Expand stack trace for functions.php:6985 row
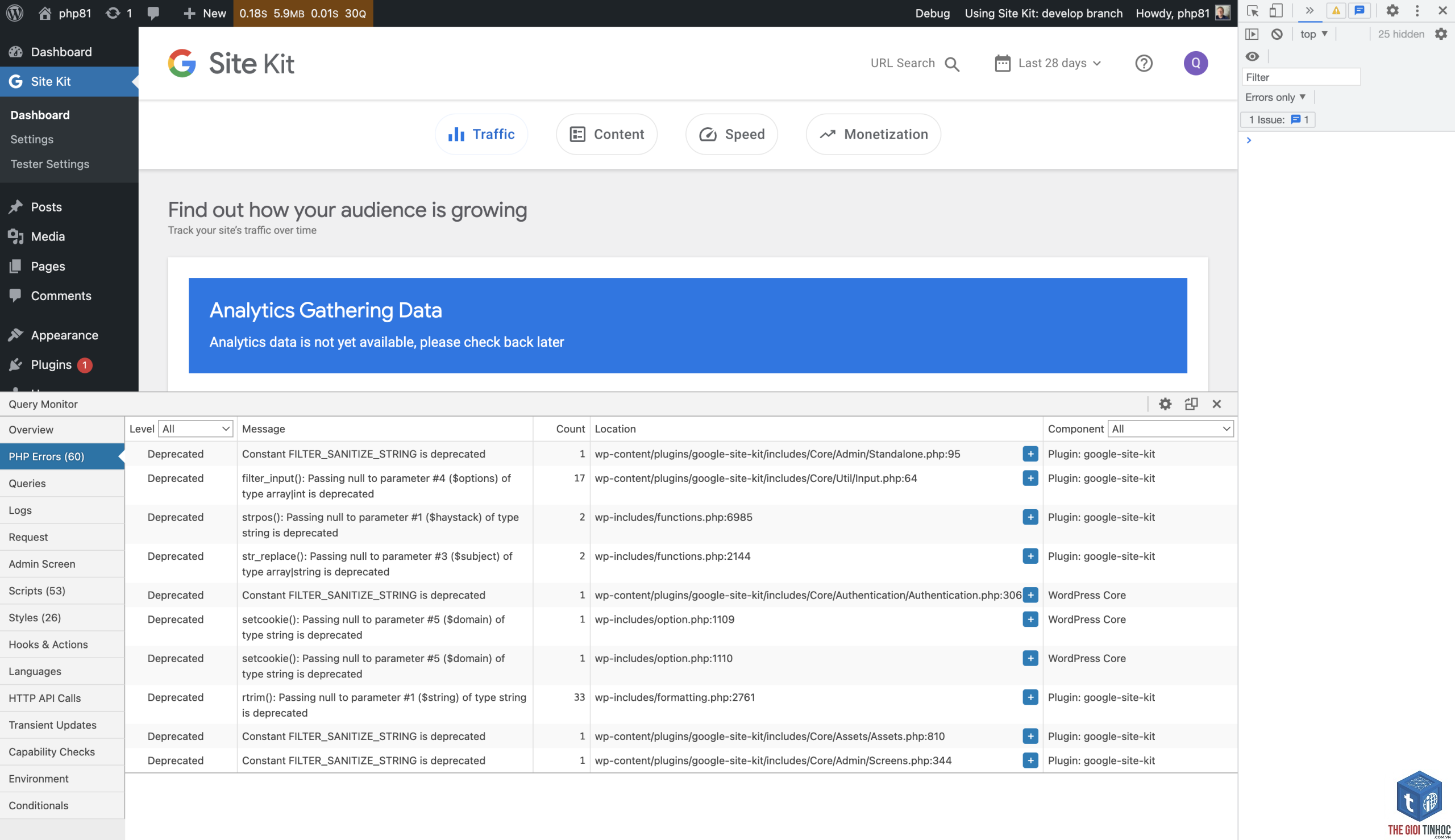The image size is (1455, 840). [x=1030, y=517]
